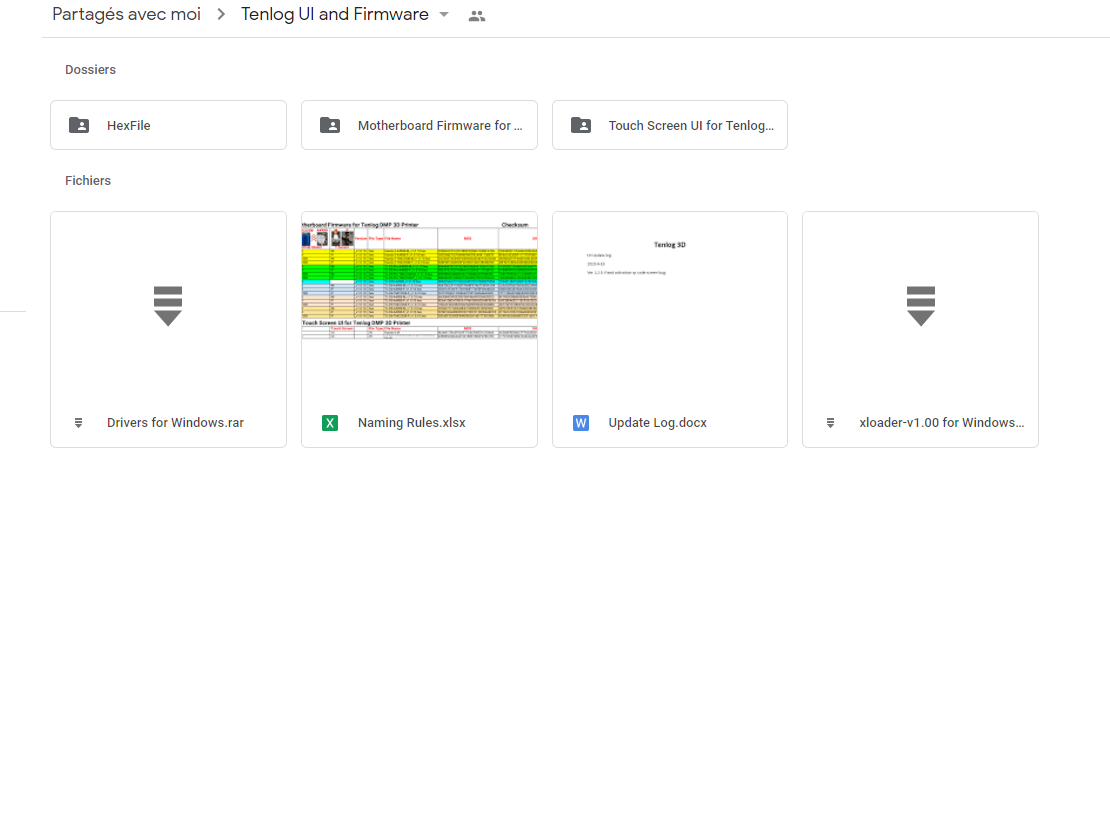Select Drivers for Windows.rar file name
The image size is (1110, 833).
pos(176,423)
